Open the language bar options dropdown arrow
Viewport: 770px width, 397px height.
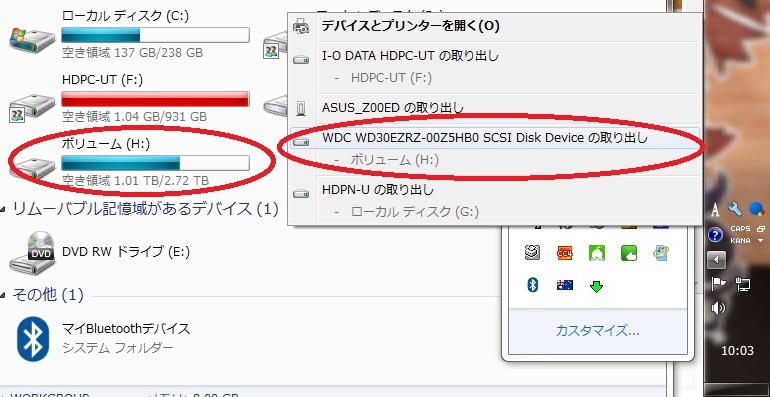point(761,241)
